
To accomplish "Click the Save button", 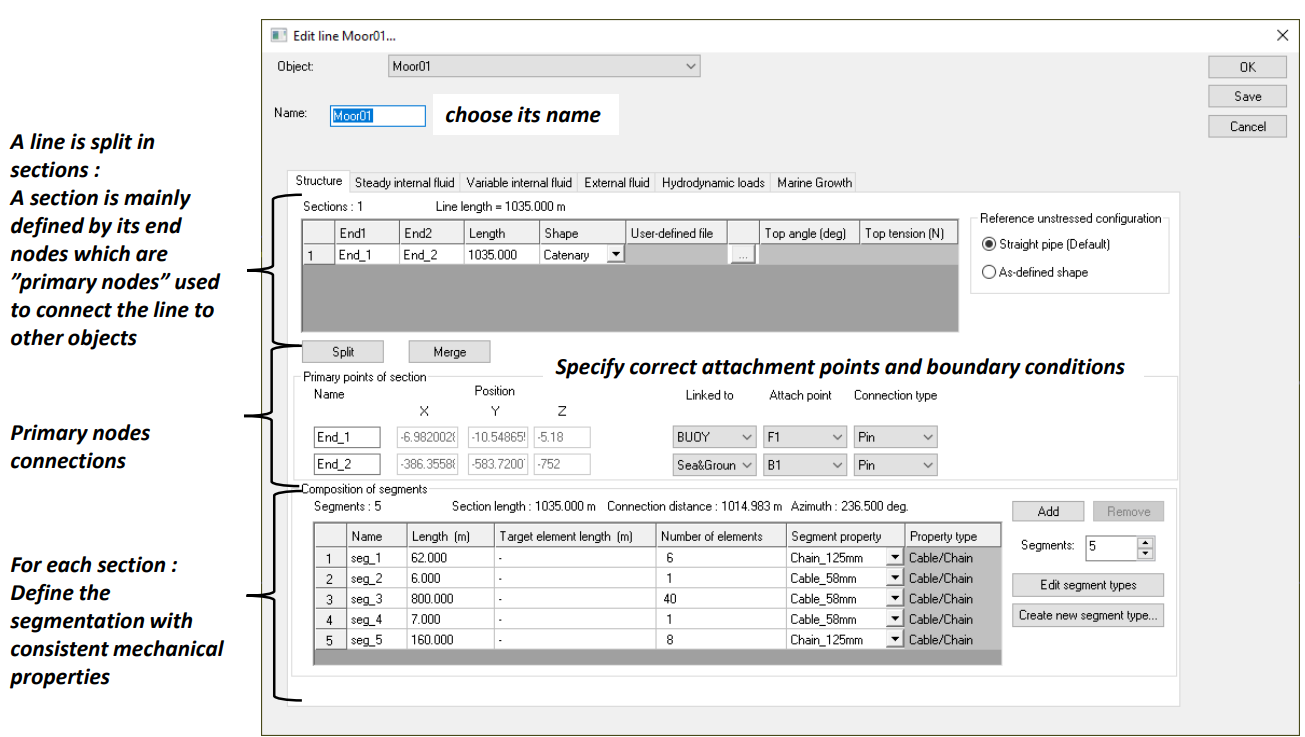I will click(1247, 97).
